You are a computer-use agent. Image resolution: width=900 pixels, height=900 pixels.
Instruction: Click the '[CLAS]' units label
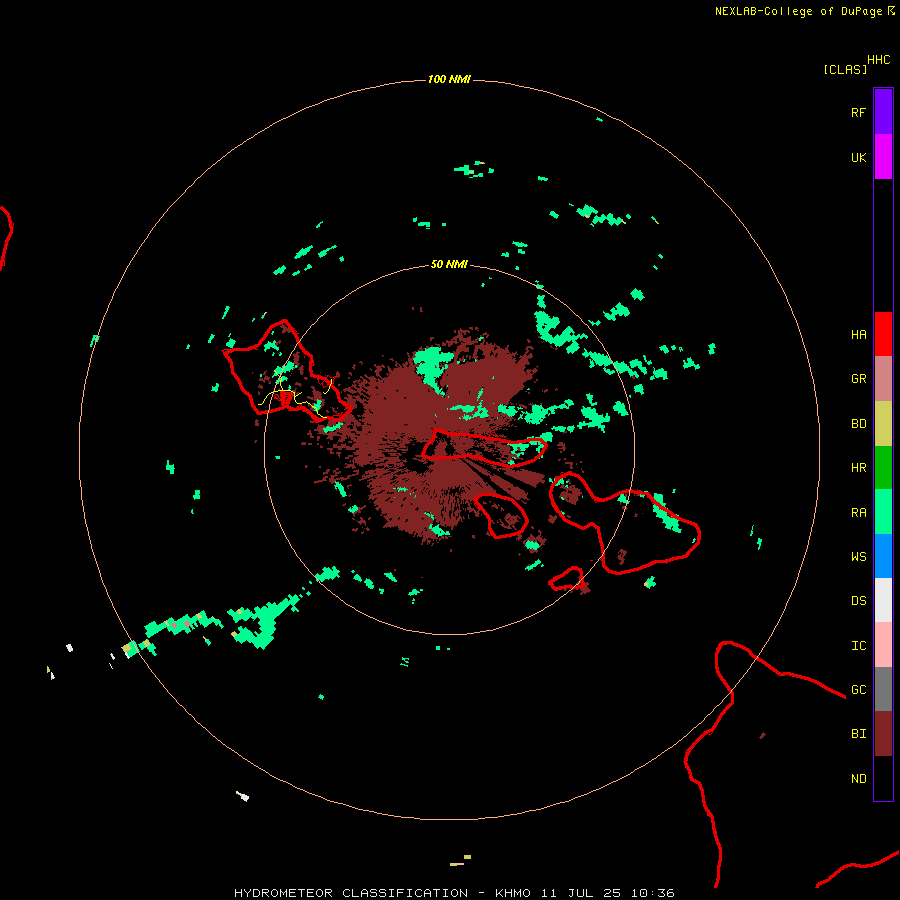[x=845, y=69]
